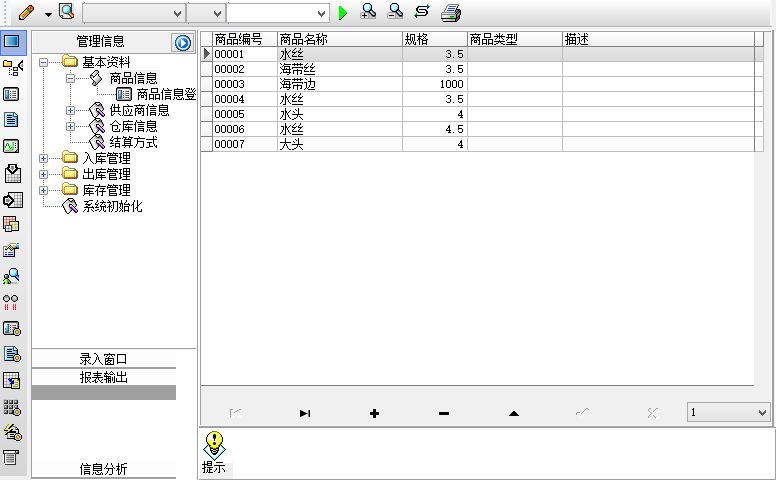Click the 商品类型 column header
Screen dimensions: 776x480
515,39
